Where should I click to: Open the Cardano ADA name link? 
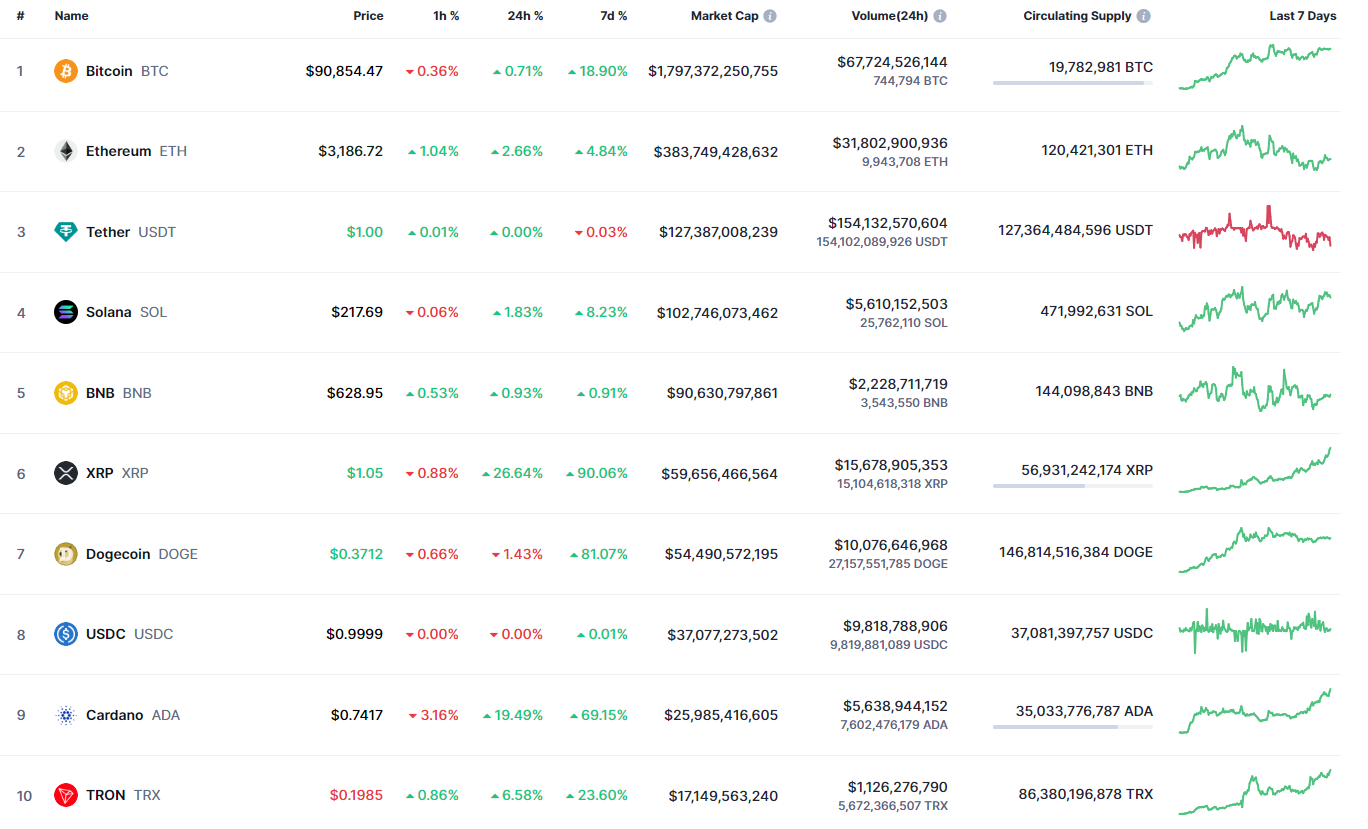(115, 715)
